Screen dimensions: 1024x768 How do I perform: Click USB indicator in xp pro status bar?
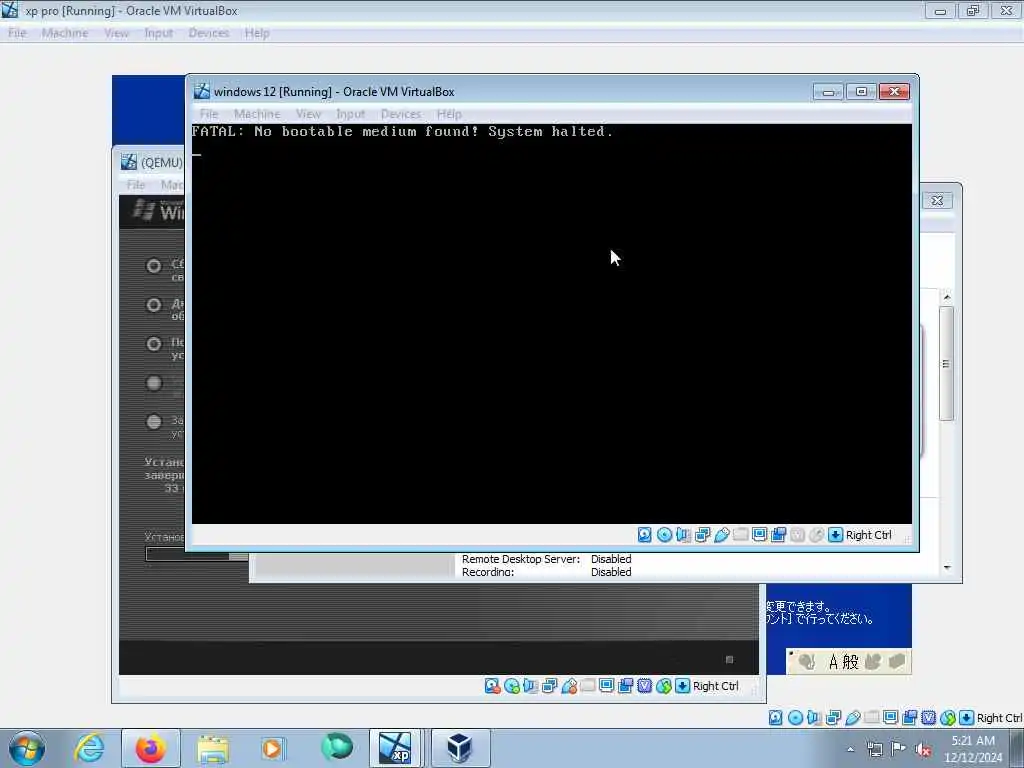click(852, 718)
